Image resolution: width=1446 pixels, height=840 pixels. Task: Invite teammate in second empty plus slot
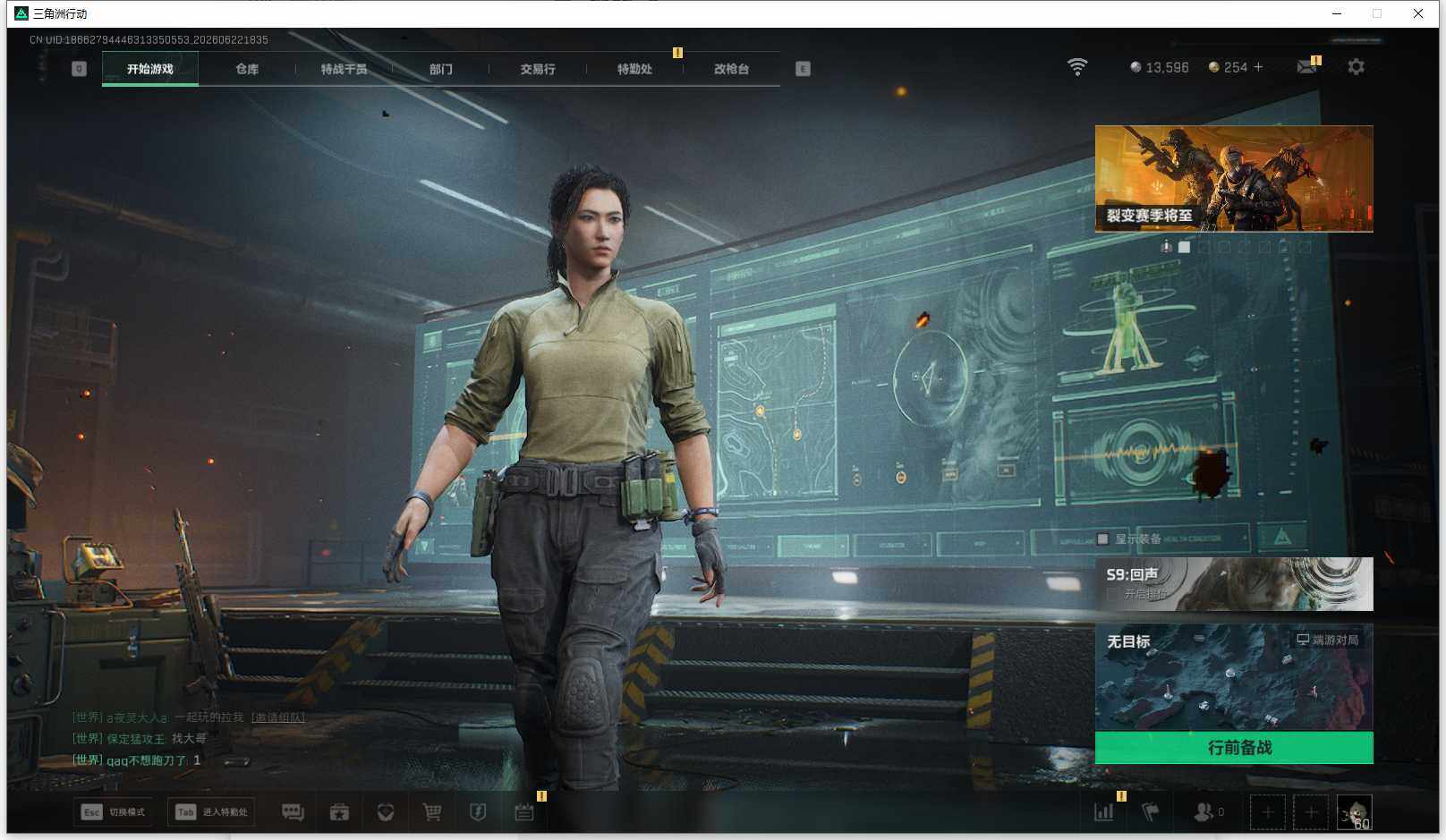click(x=1311, y=812)
